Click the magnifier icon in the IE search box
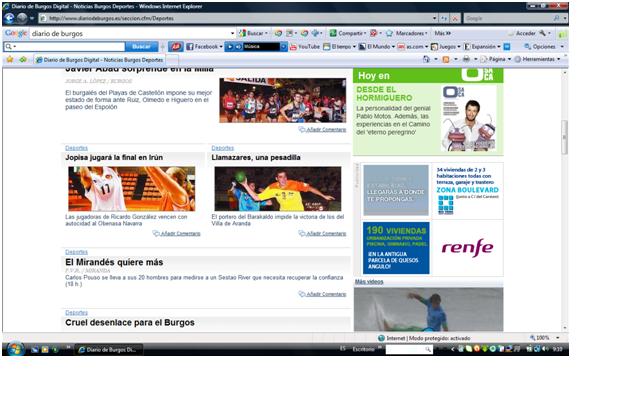The width and height of the screenshot is (640, 400). click(x=556, y=18)
